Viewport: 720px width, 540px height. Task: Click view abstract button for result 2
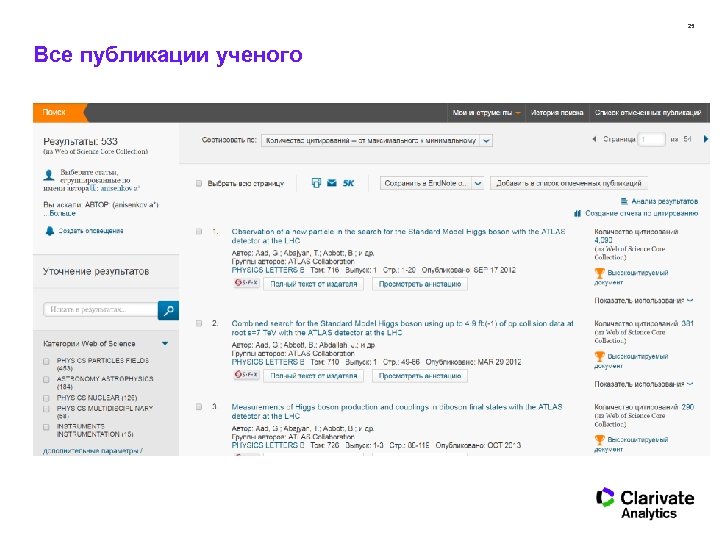(420, 376)
